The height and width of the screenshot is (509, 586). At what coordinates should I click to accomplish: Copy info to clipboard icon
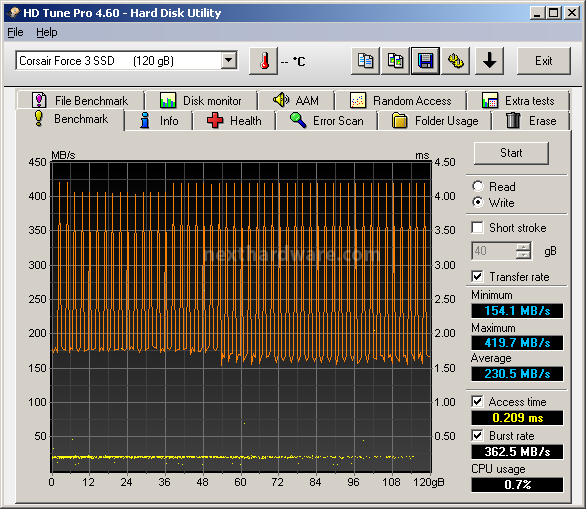[365, 61]
